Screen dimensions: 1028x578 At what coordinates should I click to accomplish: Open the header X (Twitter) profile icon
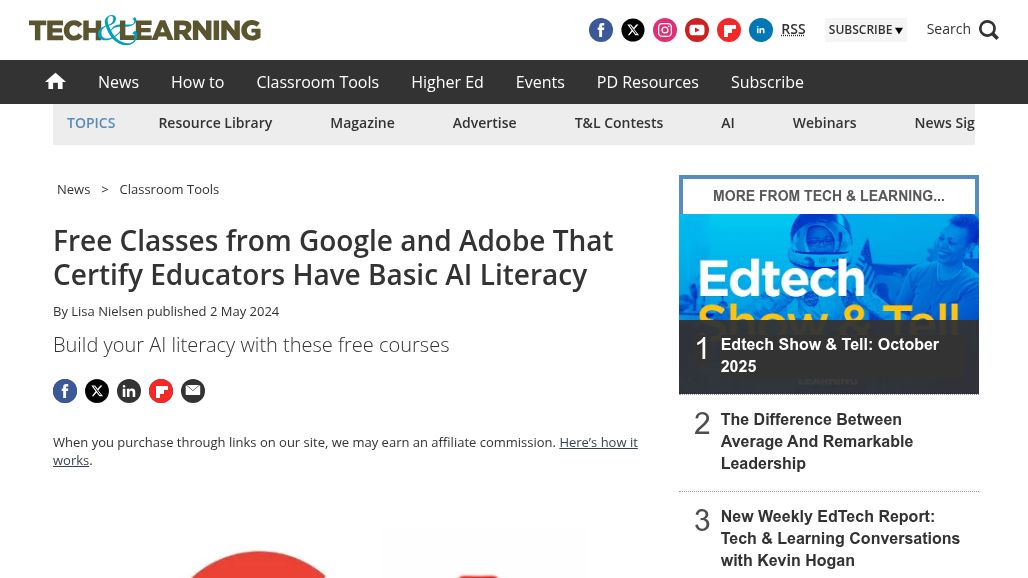633,30
